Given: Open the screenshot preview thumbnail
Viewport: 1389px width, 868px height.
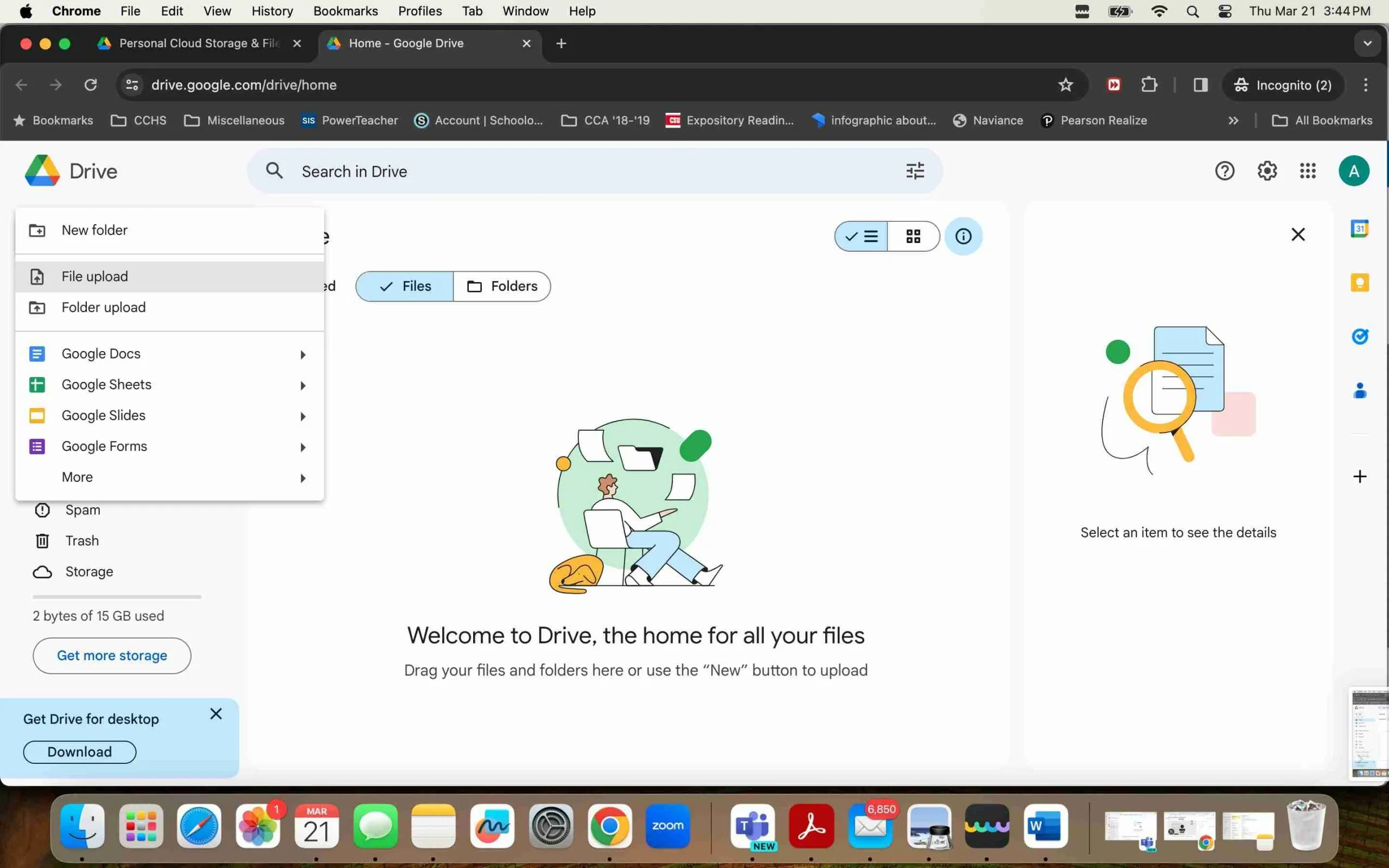Looking at the screenshot, I should click(x=1369, y=733).
